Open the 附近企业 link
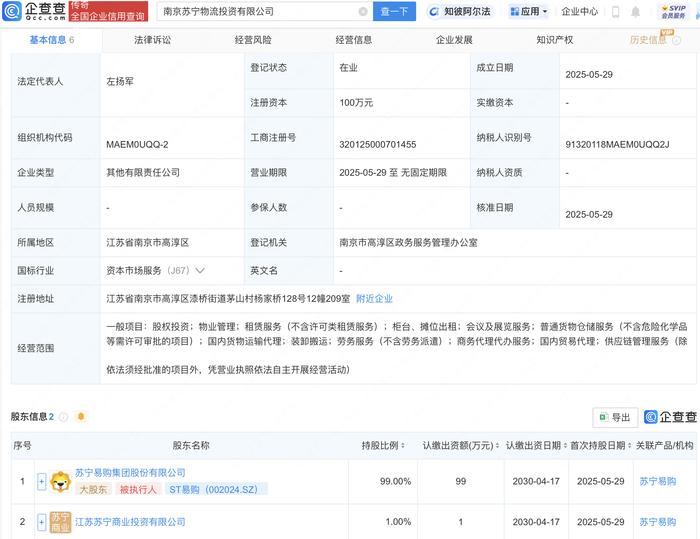 click(374, 299)
